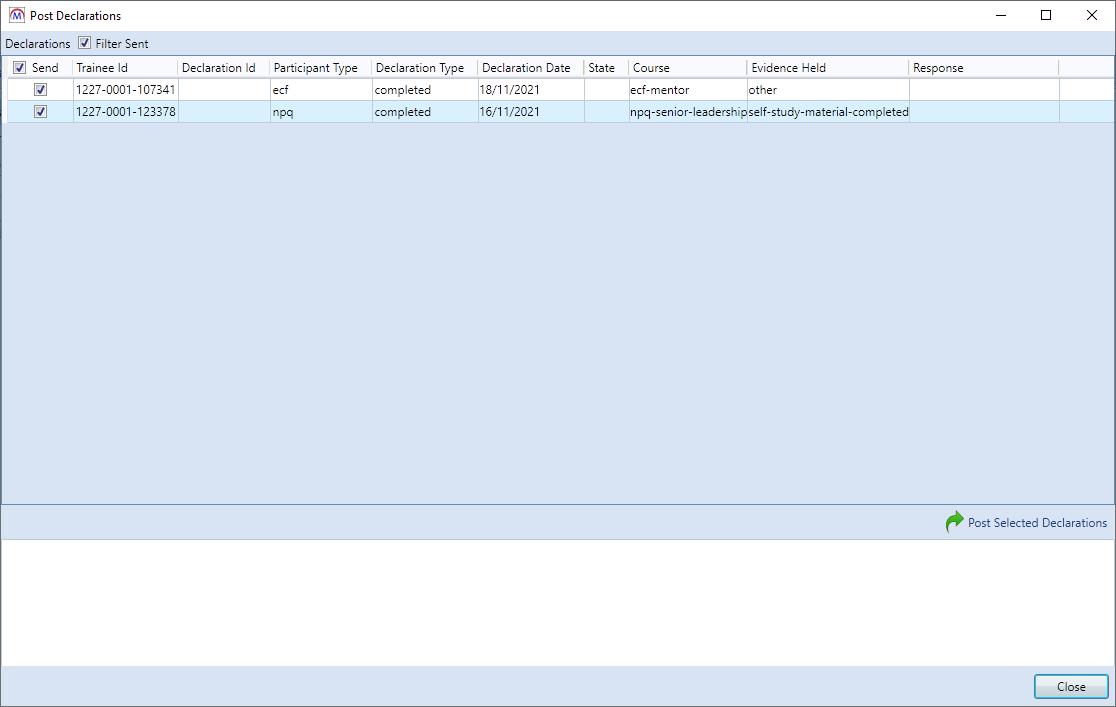The height and width of the screenshot is (707, 1116).
Task: Click the app logo in title bar
Action: [16, 15]
